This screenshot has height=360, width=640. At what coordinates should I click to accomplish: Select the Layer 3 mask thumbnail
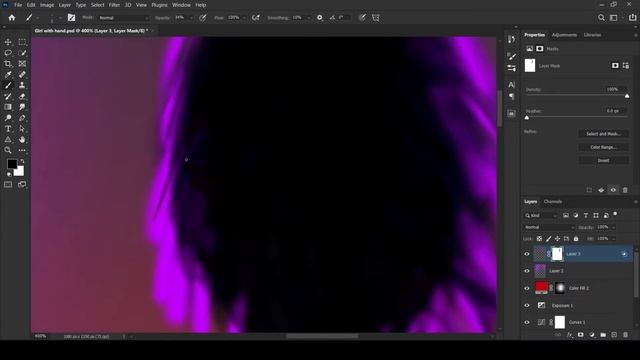click(x=557, y=254)
